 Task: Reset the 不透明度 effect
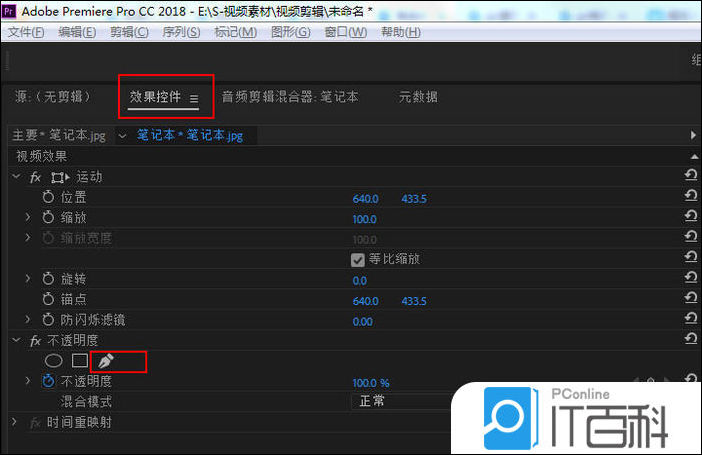(691, 338)
